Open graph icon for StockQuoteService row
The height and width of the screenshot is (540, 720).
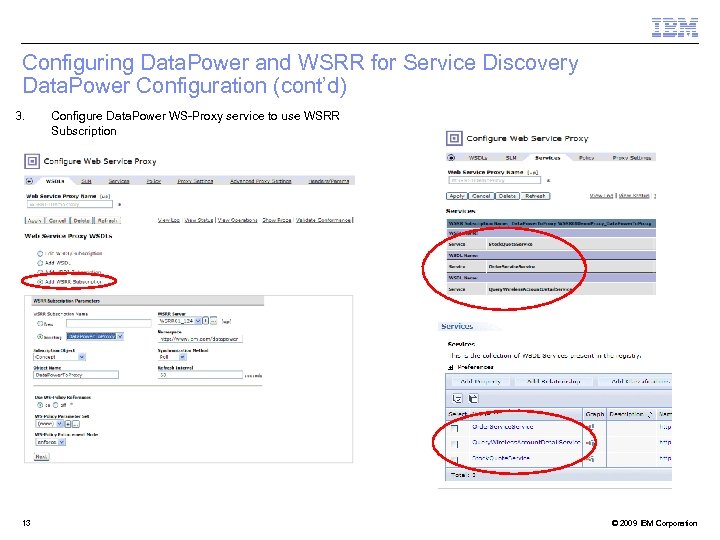point(591,458)
